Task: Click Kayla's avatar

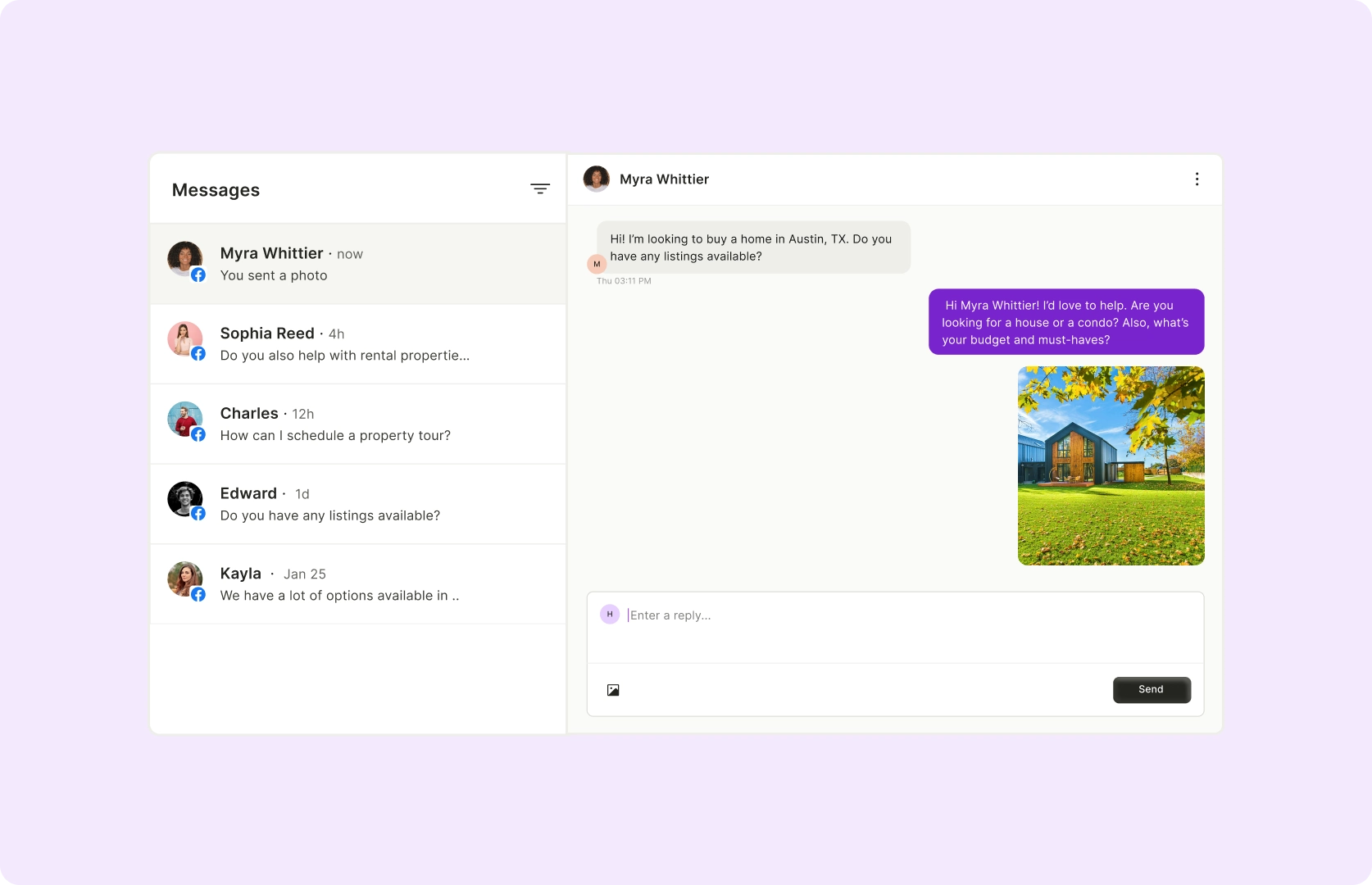Action: coord(185,579)
